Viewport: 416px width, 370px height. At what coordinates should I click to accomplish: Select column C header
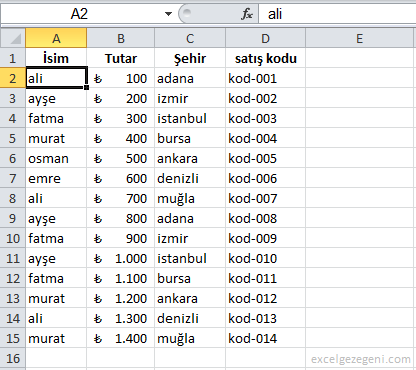point(190,38)
